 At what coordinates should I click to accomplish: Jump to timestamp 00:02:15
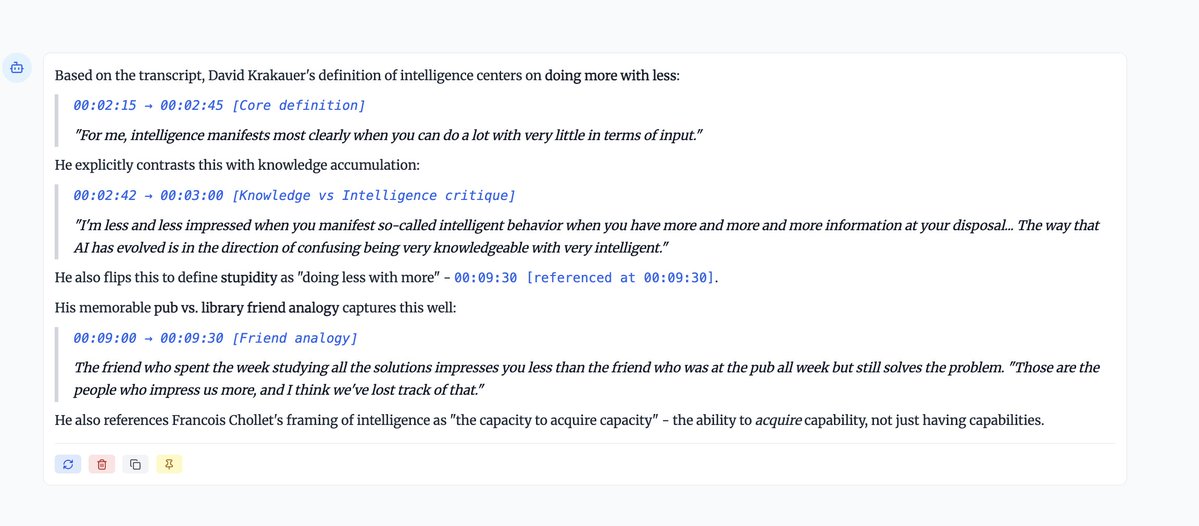[105, 105]
